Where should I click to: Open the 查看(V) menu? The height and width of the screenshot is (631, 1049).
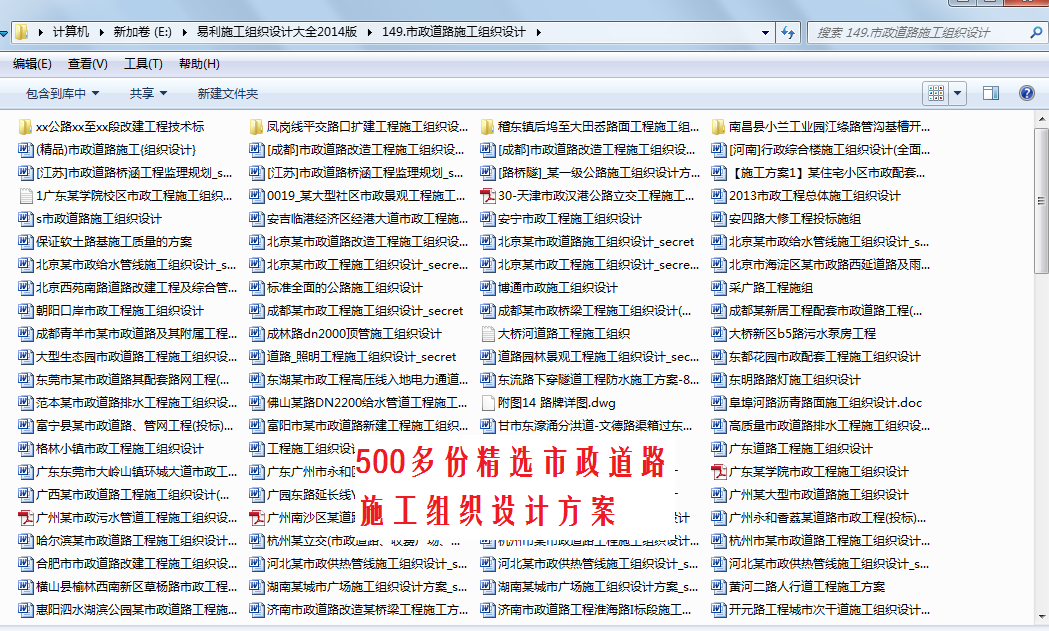(x=87, y=64)
